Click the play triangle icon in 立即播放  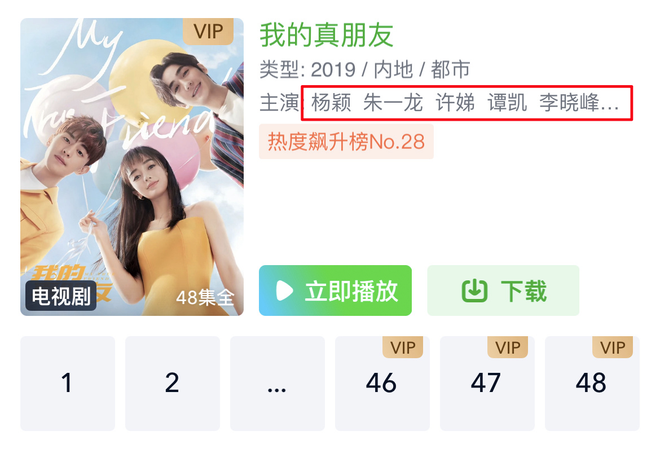pos(285,290)
